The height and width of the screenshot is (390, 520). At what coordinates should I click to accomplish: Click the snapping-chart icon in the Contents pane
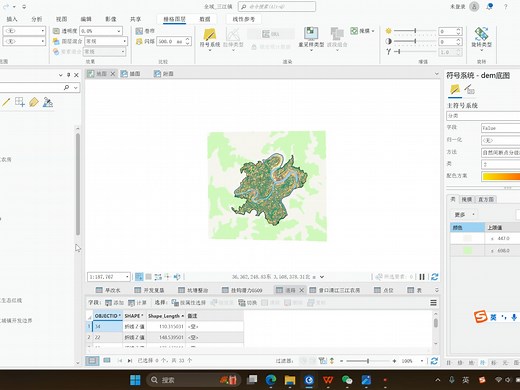click(48, 102)
